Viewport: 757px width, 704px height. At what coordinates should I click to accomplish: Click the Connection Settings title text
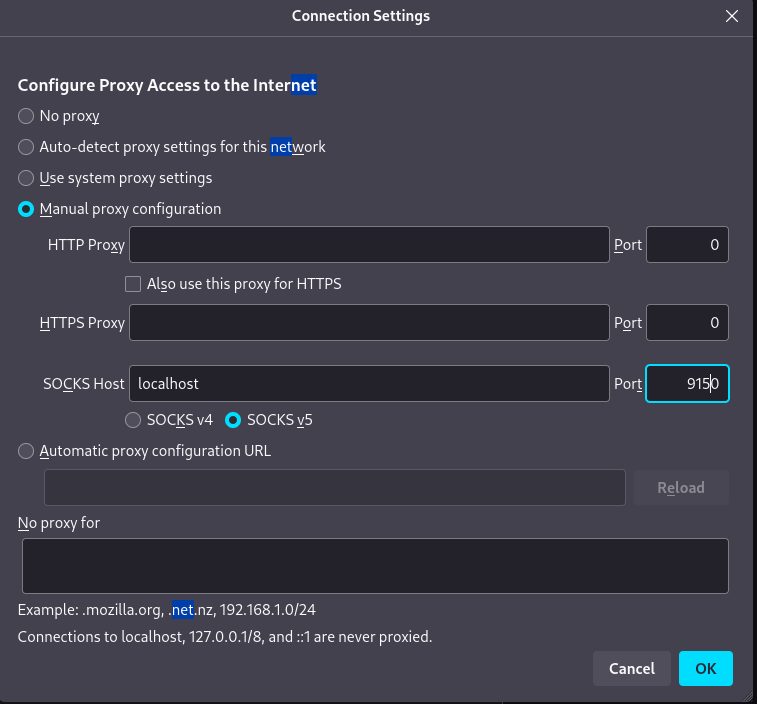(361, 16)
